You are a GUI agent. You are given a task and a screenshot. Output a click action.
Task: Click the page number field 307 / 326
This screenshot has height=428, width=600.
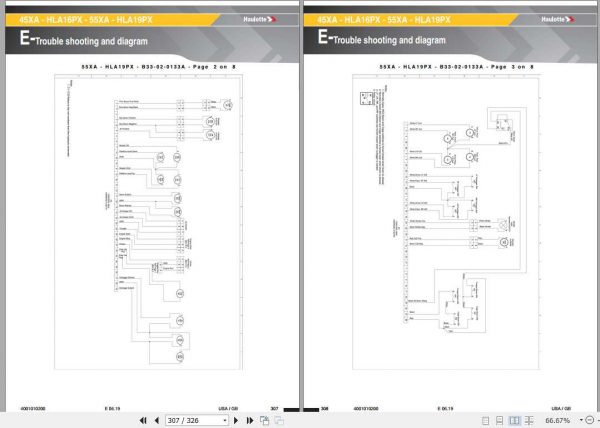[x=197, y=420]
